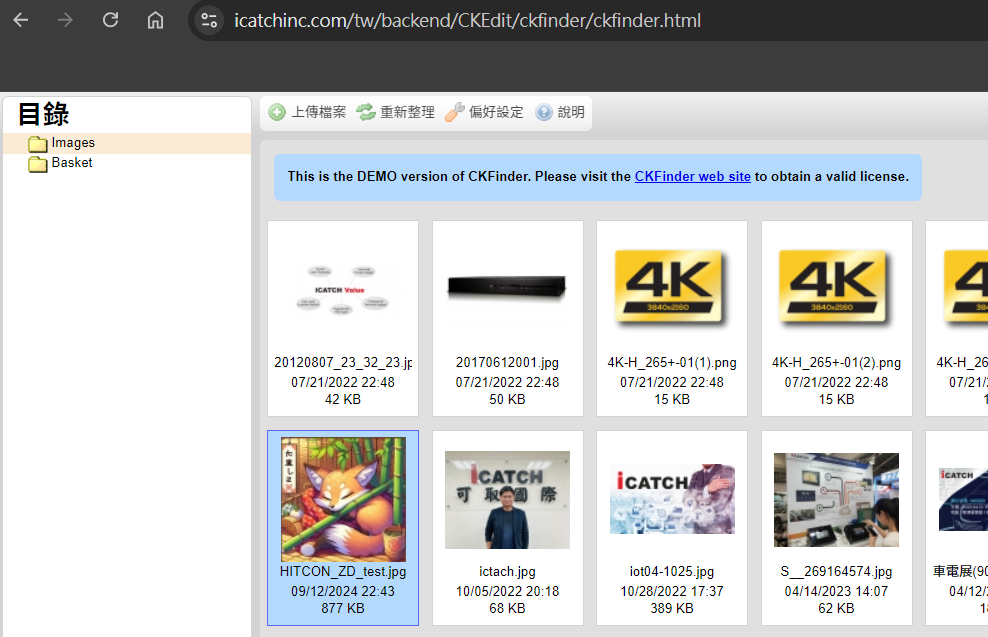Screen dimensions: 988x637
Task: Reload the page with refresh icon
Action: 110,20
